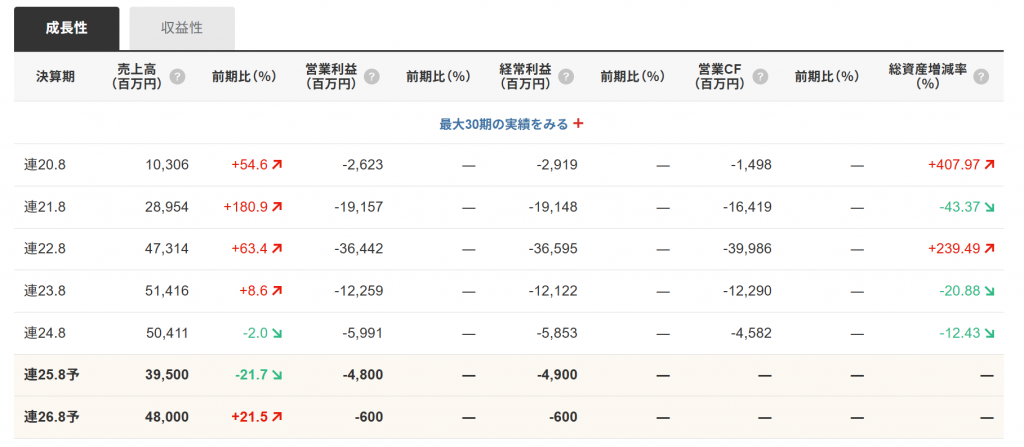Image resolution: width=1024 pixels, height=447 pixels.
Task: Select the 連21.8 row label
Action: 45,207
